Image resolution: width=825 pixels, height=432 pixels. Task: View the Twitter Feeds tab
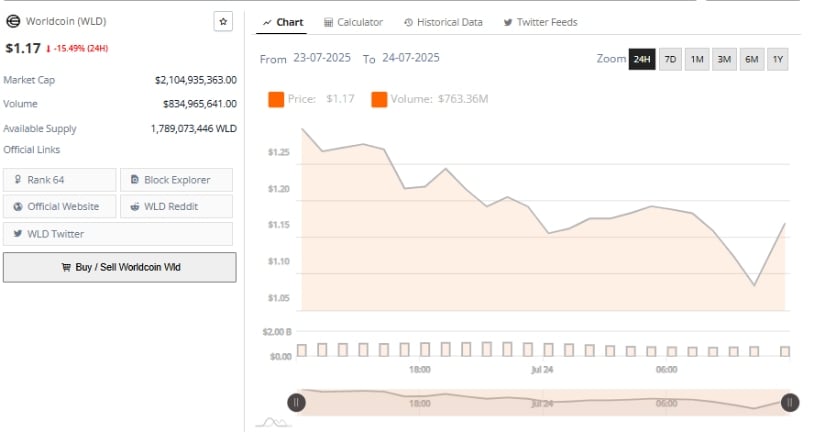pyautogui.click(x=540, y=22)
